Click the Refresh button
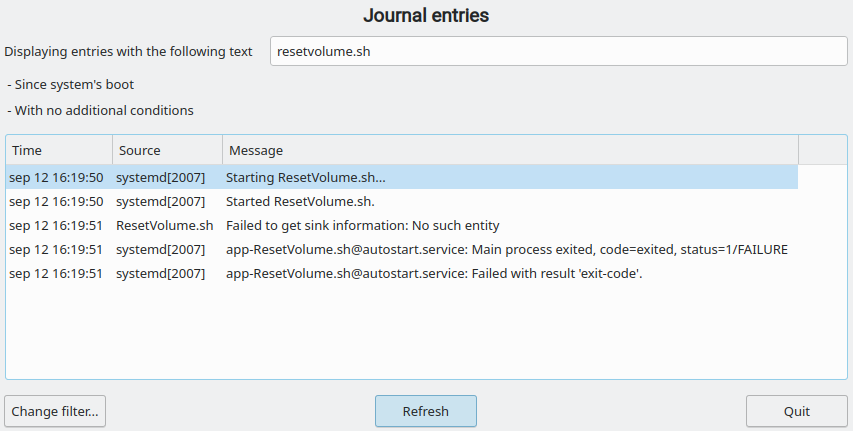Viewport: 853px width, 431px height. (425, 411)
